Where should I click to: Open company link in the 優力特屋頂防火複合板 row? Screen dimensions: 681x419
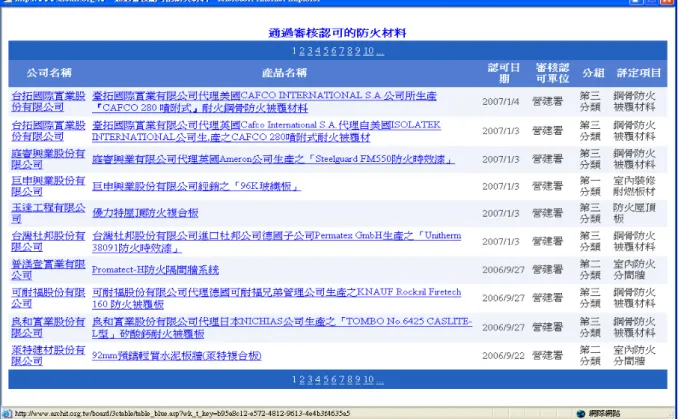[48, 213]
